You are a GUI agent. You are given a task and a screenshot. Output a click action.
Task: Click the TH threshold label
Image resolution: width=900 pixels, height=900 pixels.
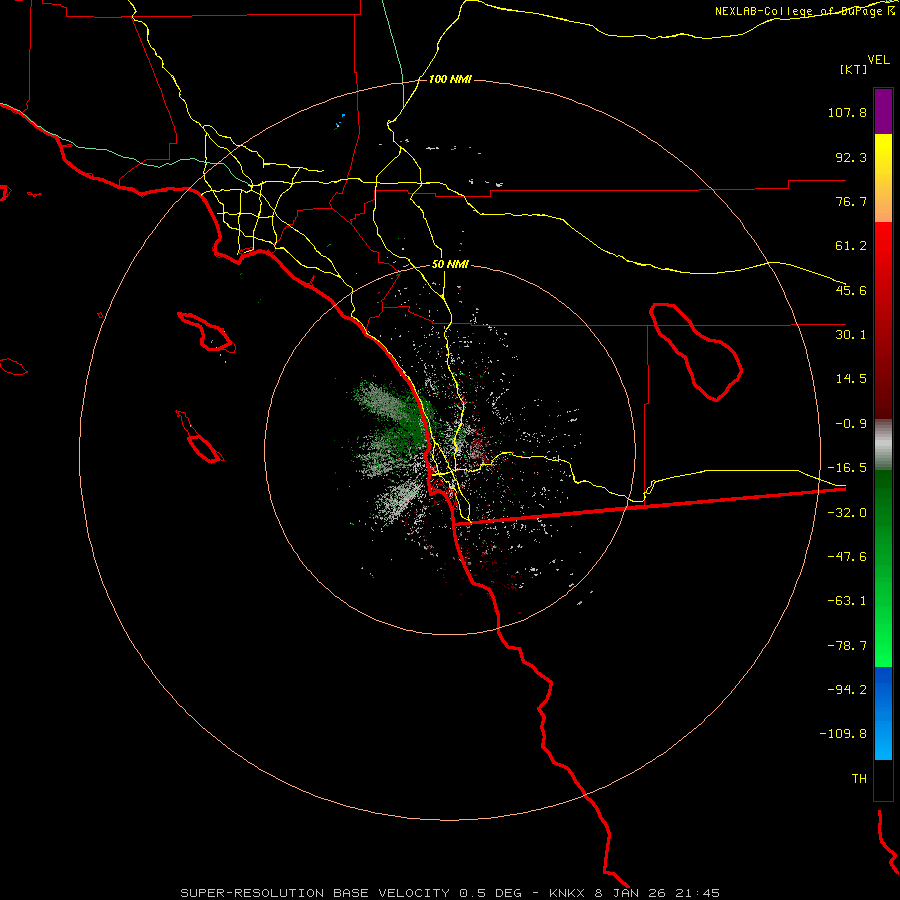point(859,779)
